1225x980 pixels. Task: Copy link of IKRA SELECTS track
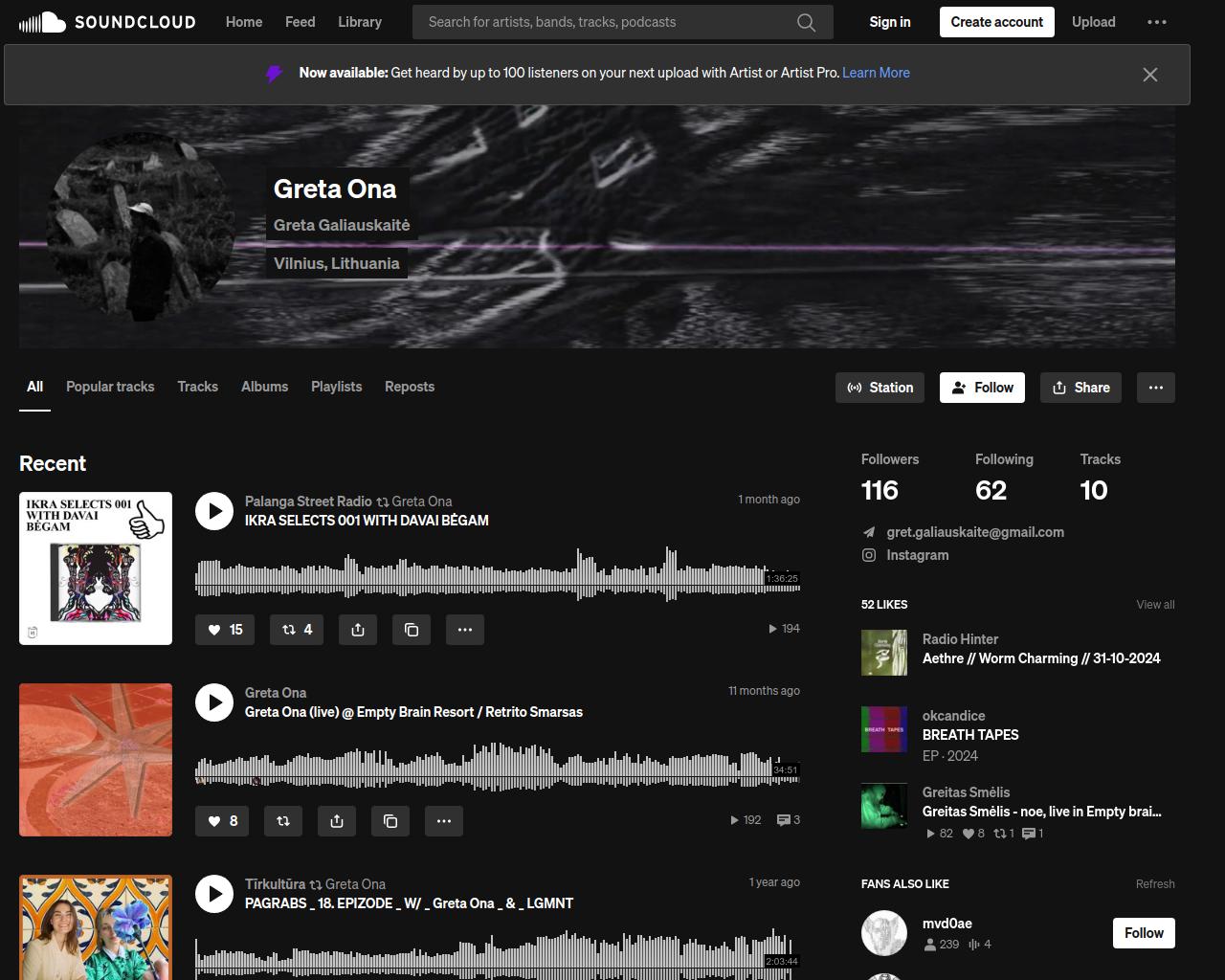[412, 630]
